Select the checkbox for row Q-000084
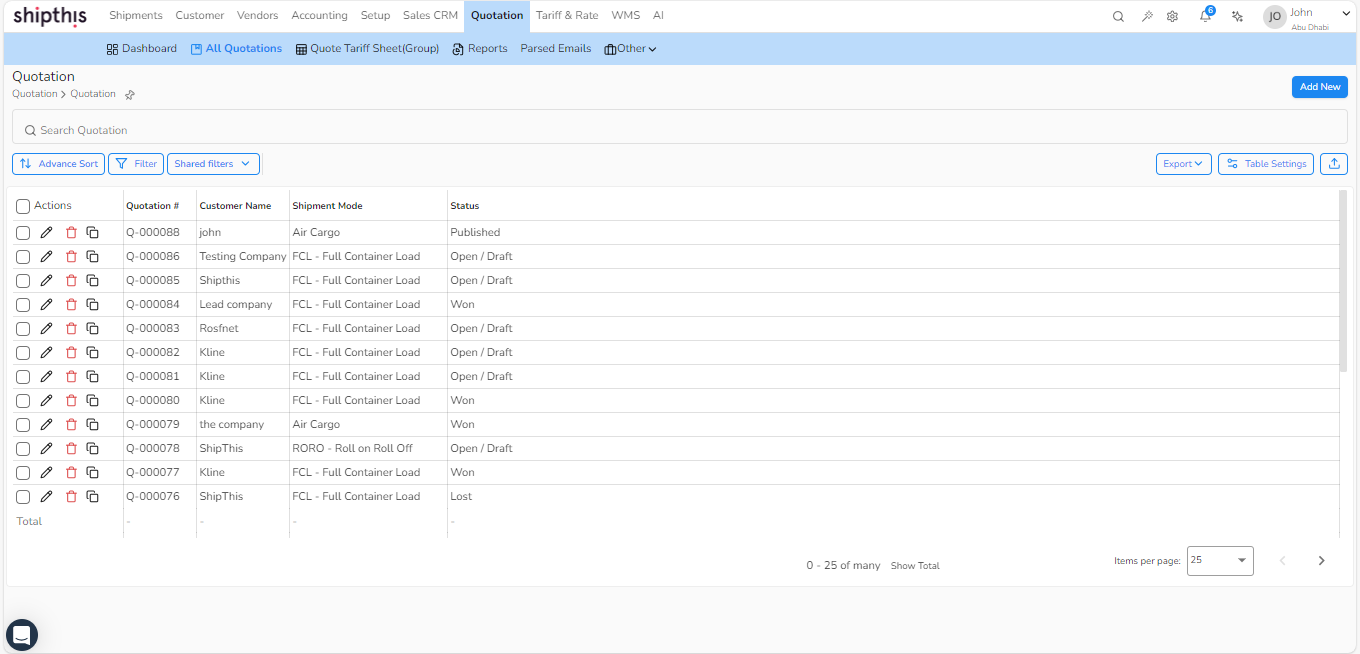The image size is (1360, 654). [22, 304]
